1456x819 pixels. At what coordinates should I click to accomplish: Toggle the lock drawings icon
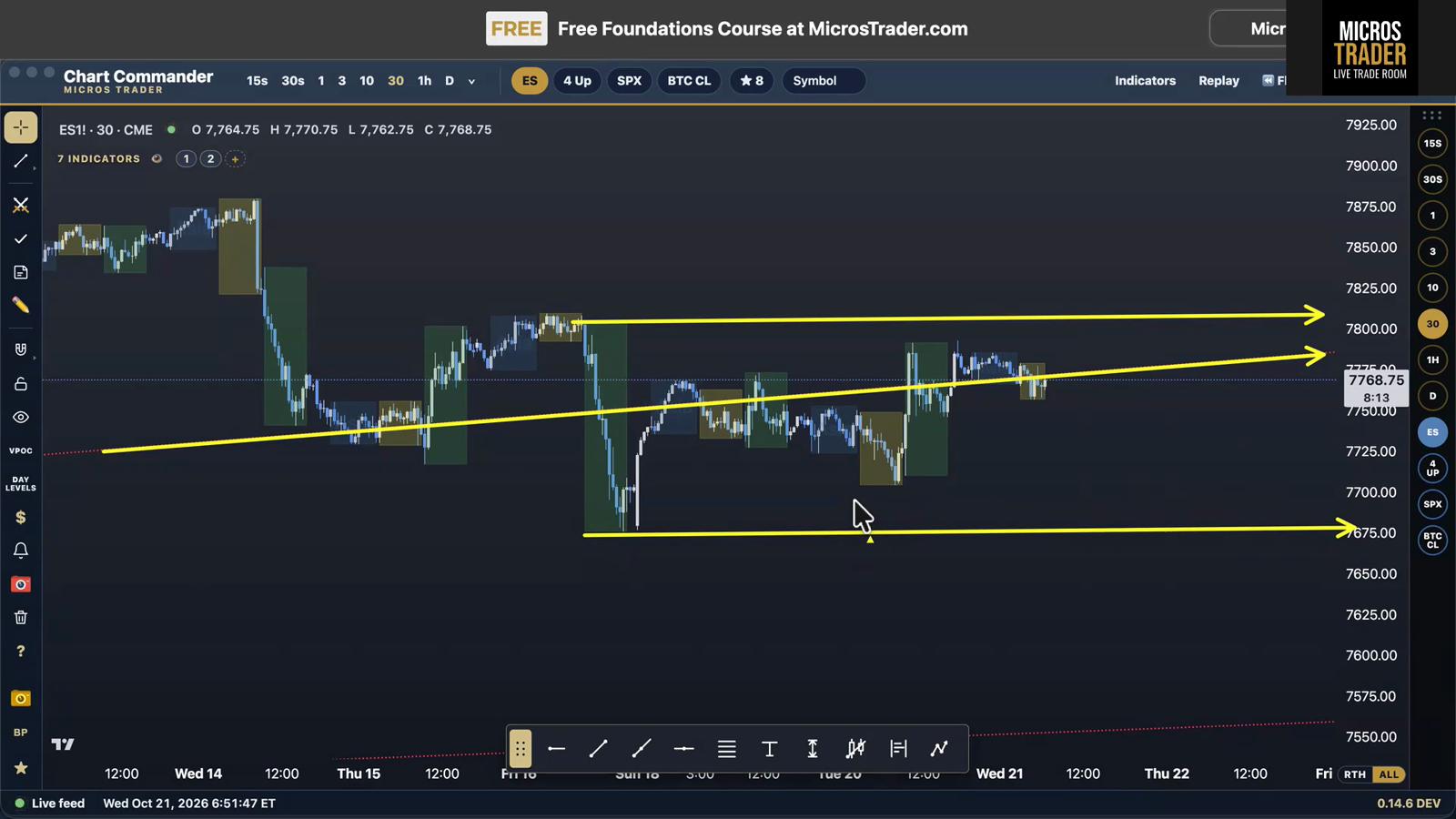[x=21, y=383]
